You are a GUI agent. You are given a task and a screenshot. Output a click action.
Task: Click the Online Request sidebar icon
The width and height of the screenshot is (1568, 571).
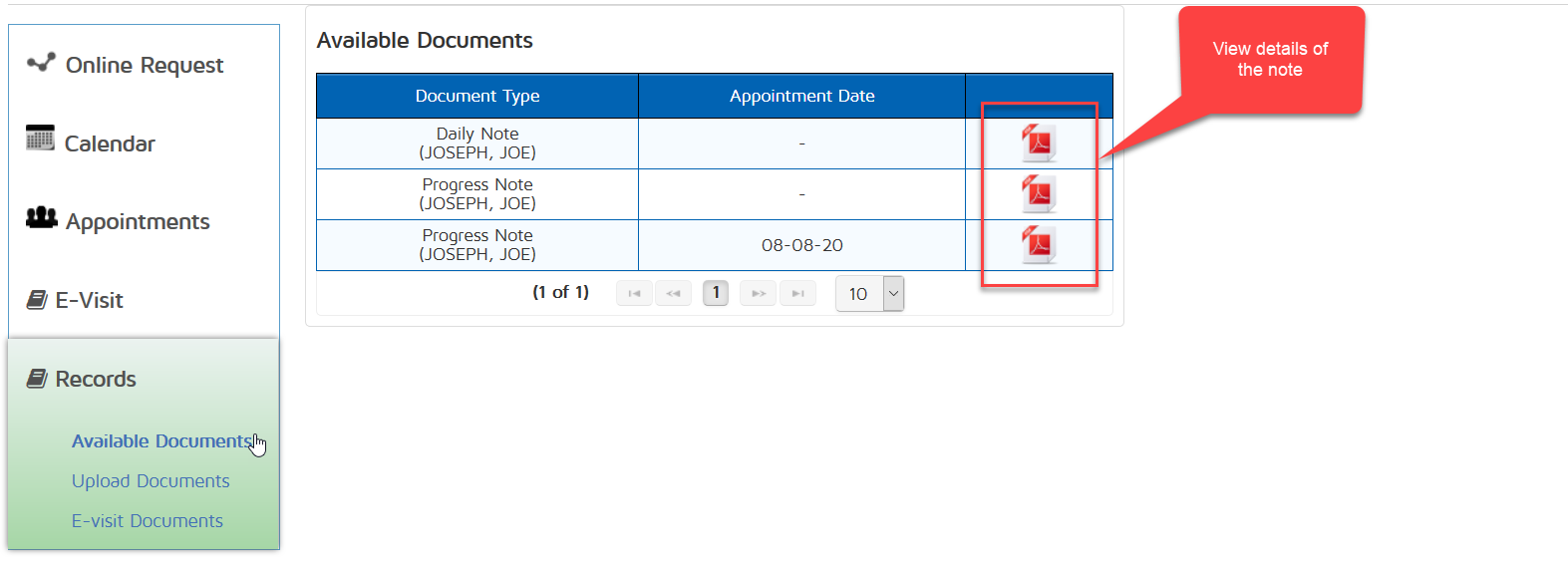coord(41,64)
